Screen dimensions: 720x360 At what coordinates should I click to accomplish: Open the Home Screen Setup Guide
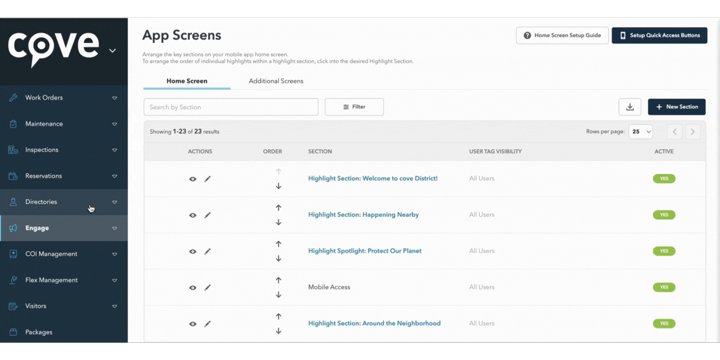point(562,35)
